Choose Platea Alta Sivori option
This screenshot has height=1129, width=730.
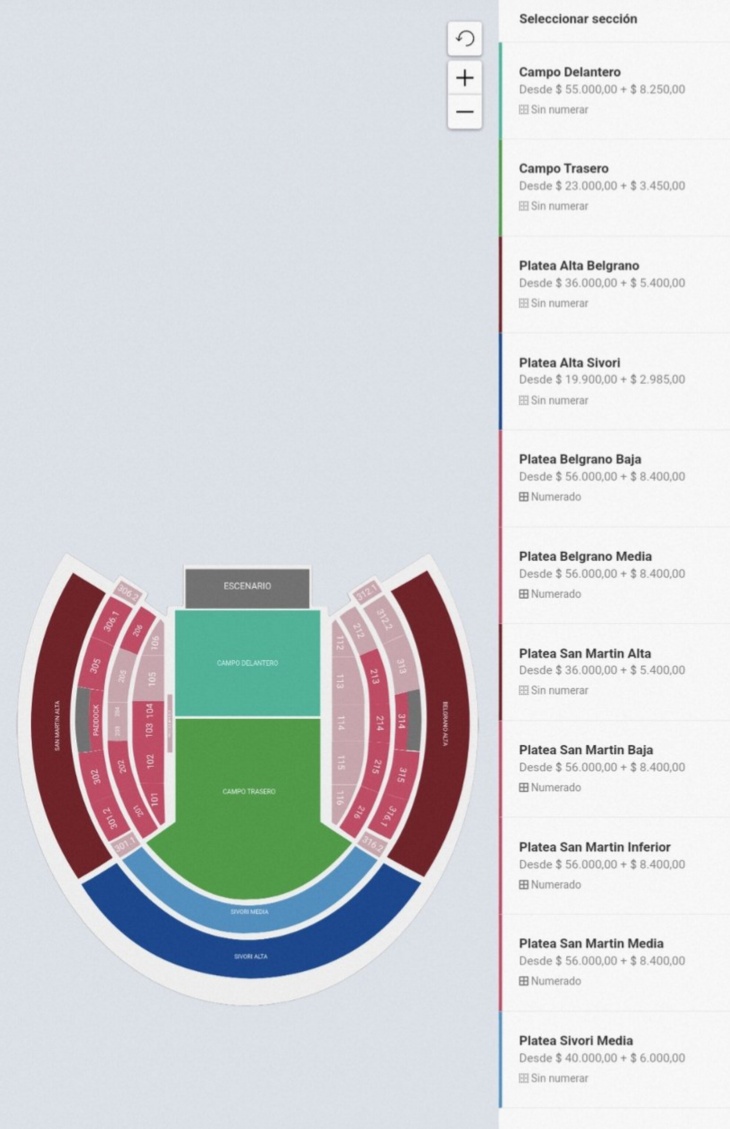615,382
